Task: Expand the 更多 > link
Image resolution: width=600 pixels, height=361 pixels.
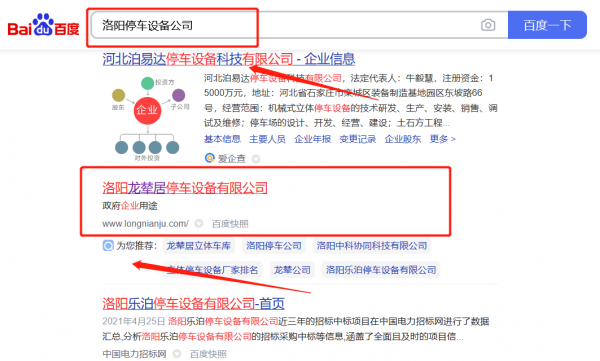Action: 443,139
